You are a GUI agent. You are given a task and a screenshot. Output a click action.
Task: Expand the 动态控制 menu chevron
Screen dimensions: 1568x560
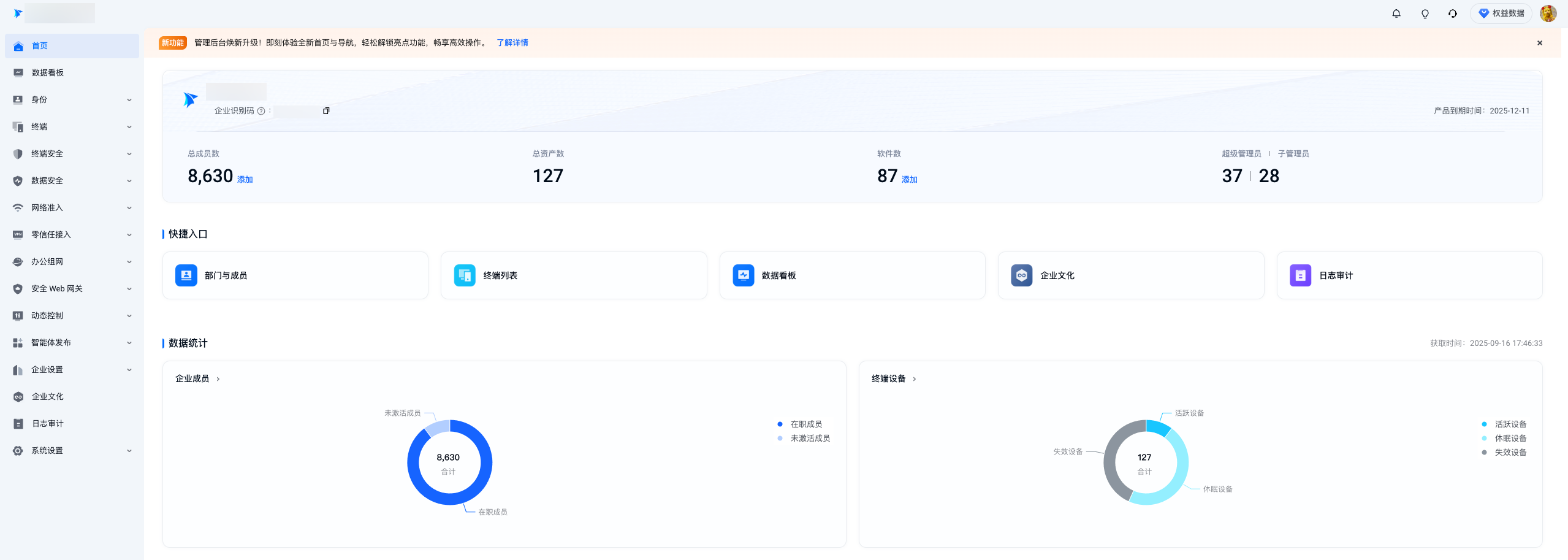129,316
